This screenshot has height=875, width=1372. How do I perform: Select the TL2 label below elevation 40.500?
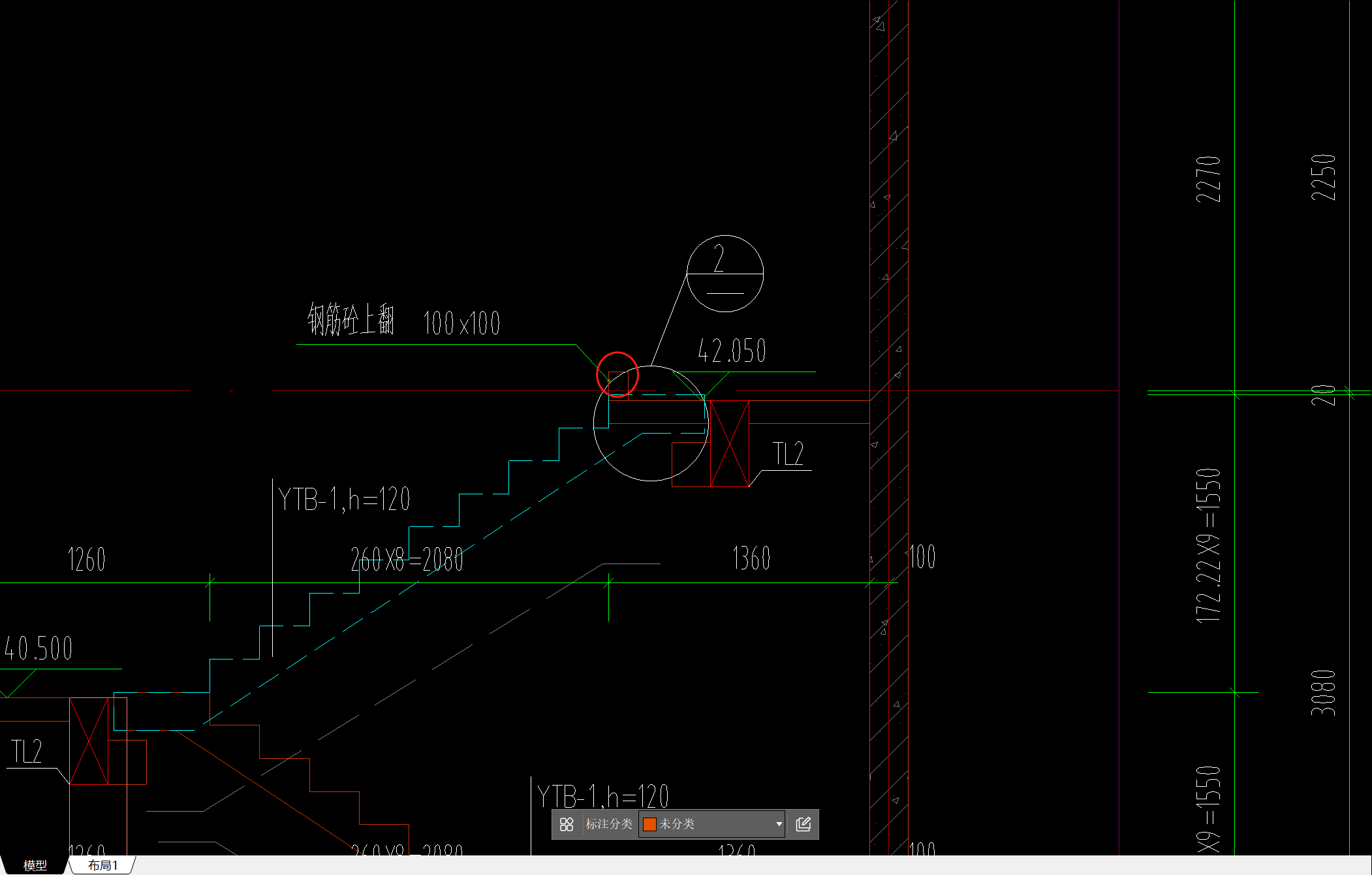(27, 752)
